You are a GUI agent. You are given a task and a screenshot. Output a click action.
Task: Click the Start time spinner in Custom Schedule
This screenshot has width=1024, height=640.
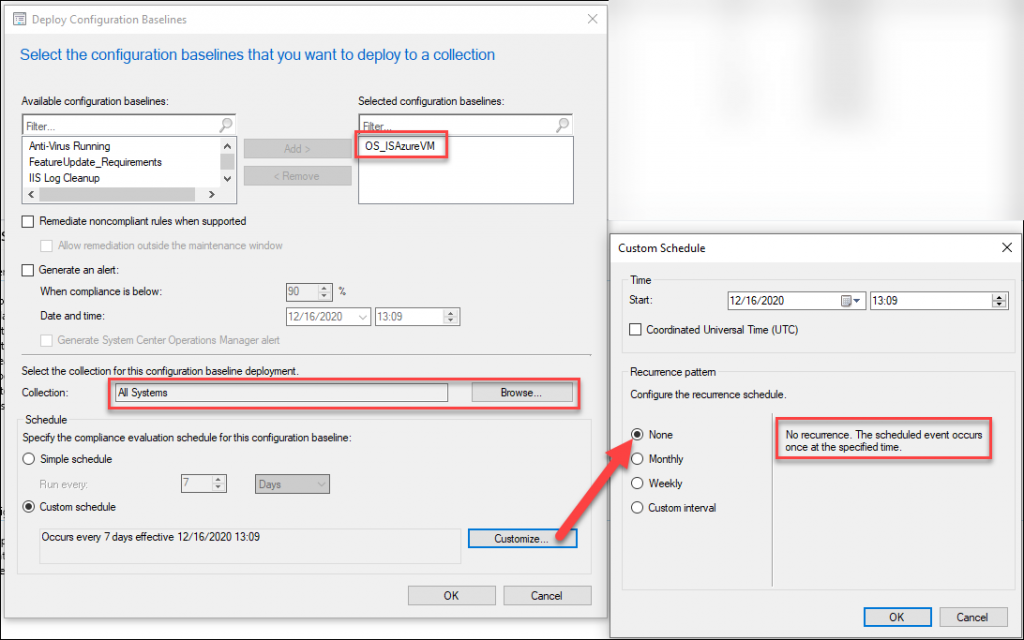998,300
